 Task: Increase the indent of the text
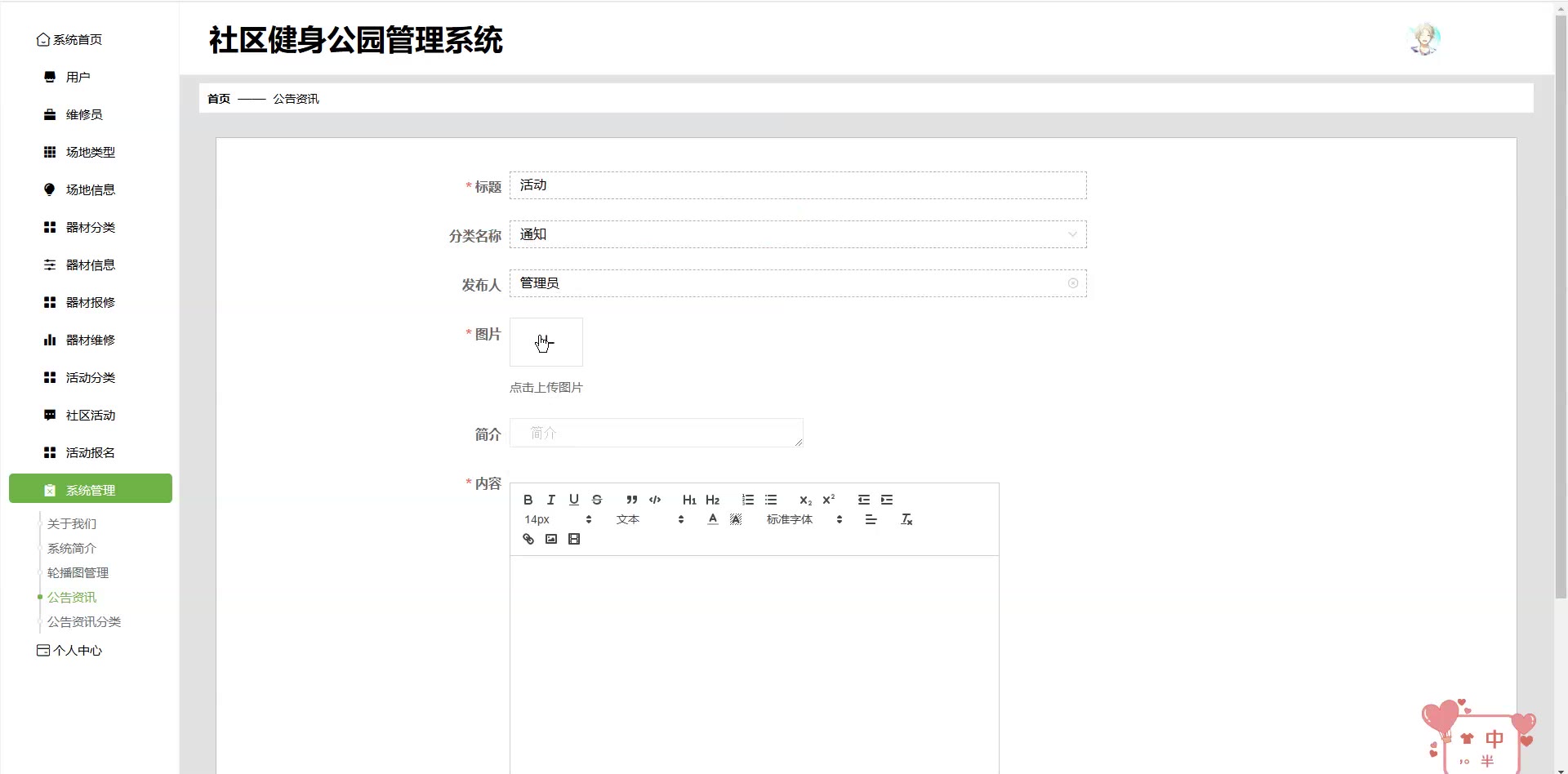click(x=887, y=500)
